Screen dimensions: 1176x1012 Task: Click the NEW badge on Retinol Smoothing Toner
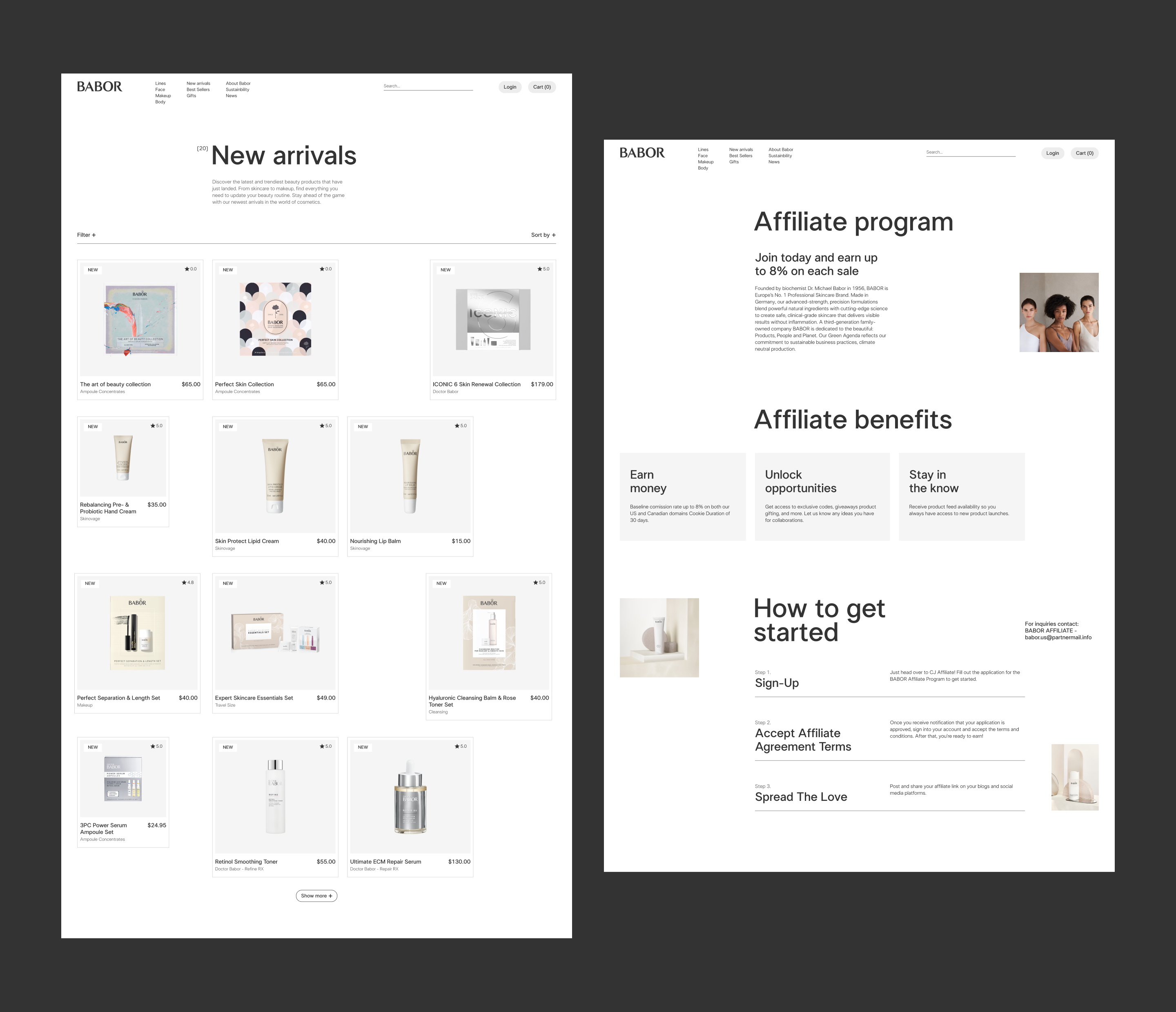pyautogui.click(x=227, y=747)
